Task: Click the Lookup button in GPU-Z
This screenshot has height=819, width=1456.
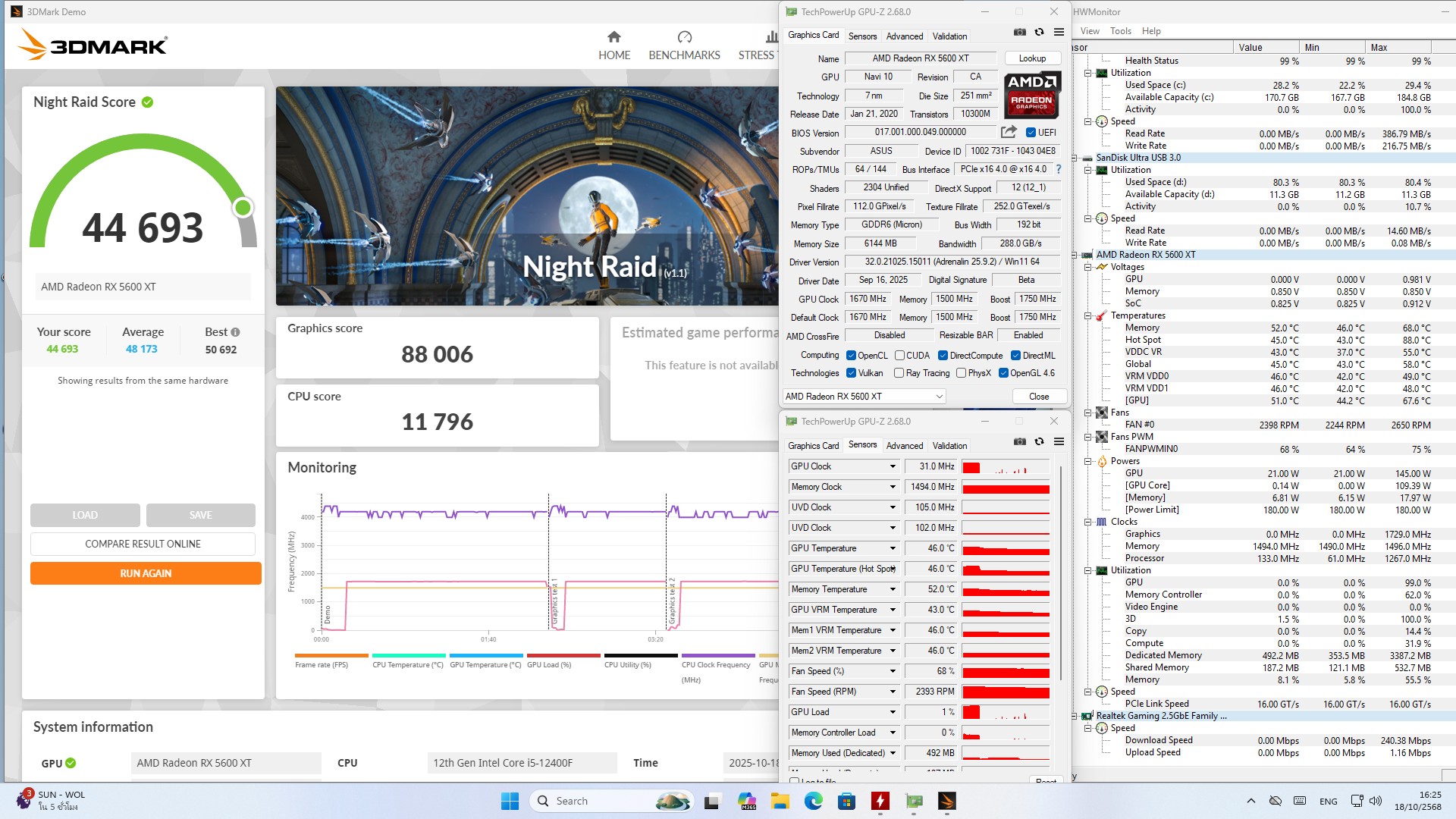Action: [x=1031, y=58]
